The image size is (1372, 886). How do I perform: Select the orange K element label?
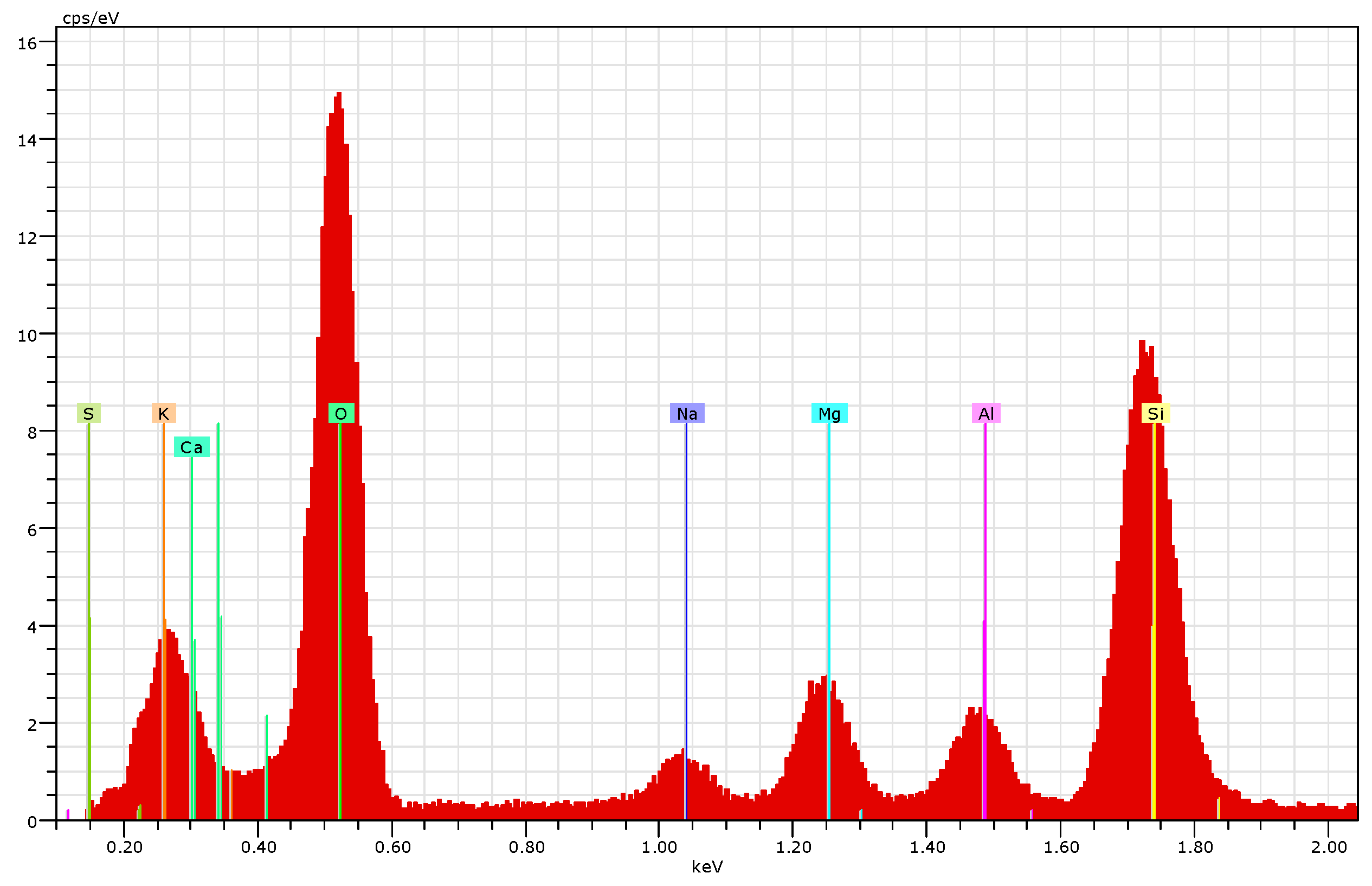point(163,414)
